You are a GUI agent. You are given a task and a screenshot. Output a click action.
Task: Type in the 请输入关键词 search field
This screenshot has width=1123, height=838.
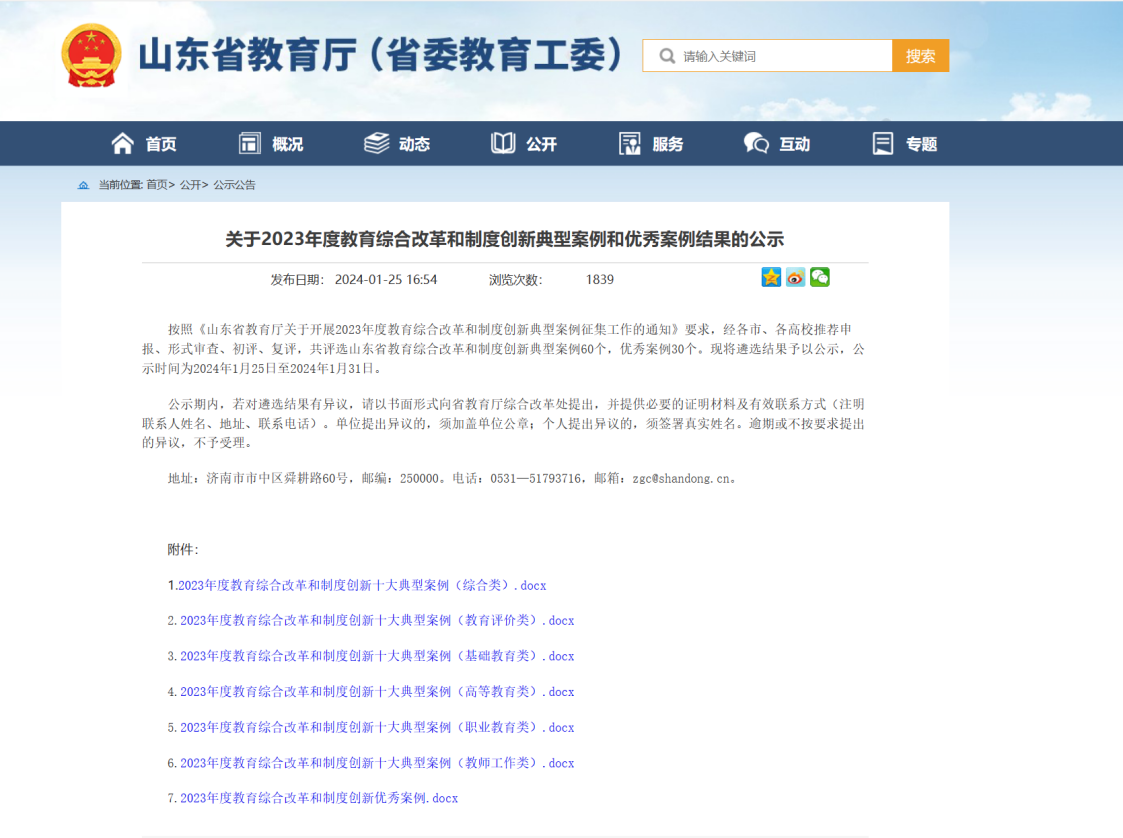pyautogui.click(x=780, y=56)
